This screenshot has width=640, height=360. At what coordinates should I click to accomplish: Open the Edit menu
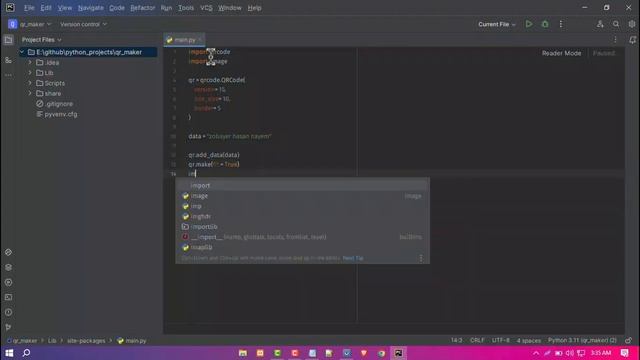pyautogui.click(x=46, y=8)
